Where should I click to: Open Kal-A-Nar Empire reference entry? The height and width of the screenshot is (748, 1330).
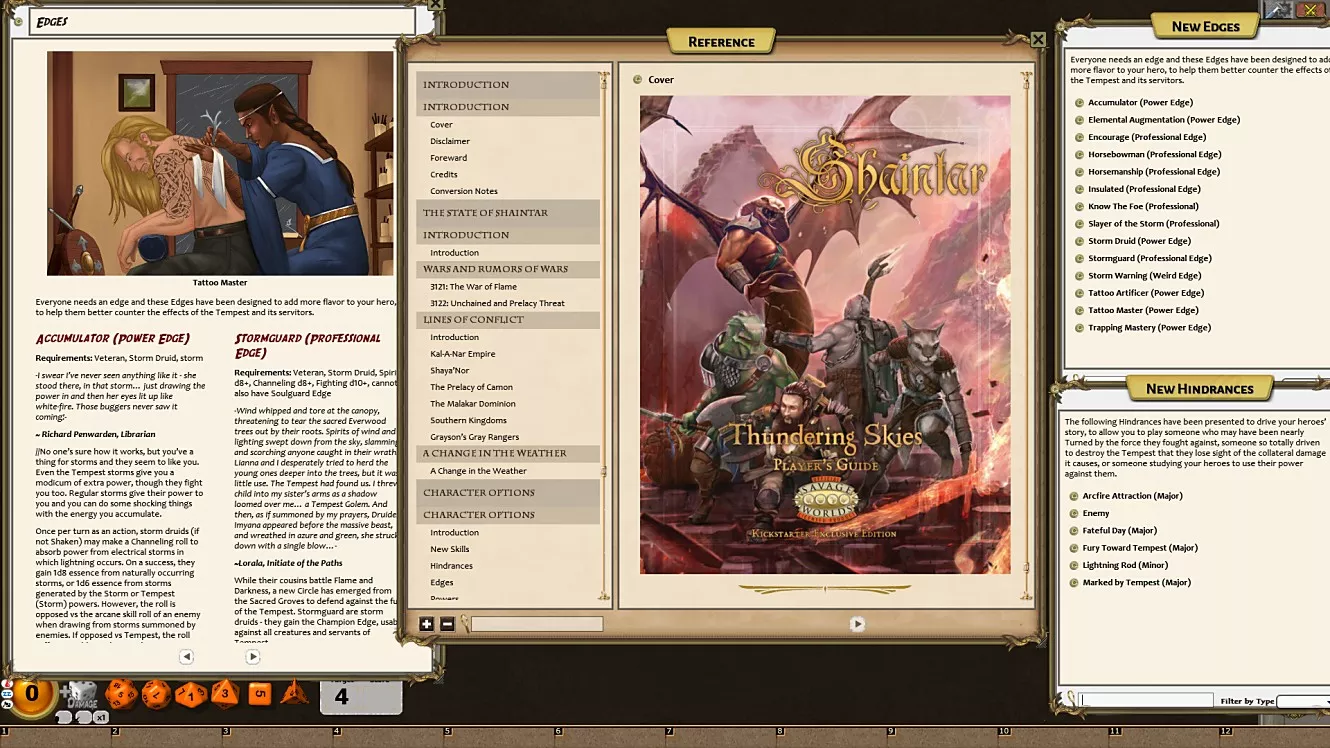click(x=463, y=354)
